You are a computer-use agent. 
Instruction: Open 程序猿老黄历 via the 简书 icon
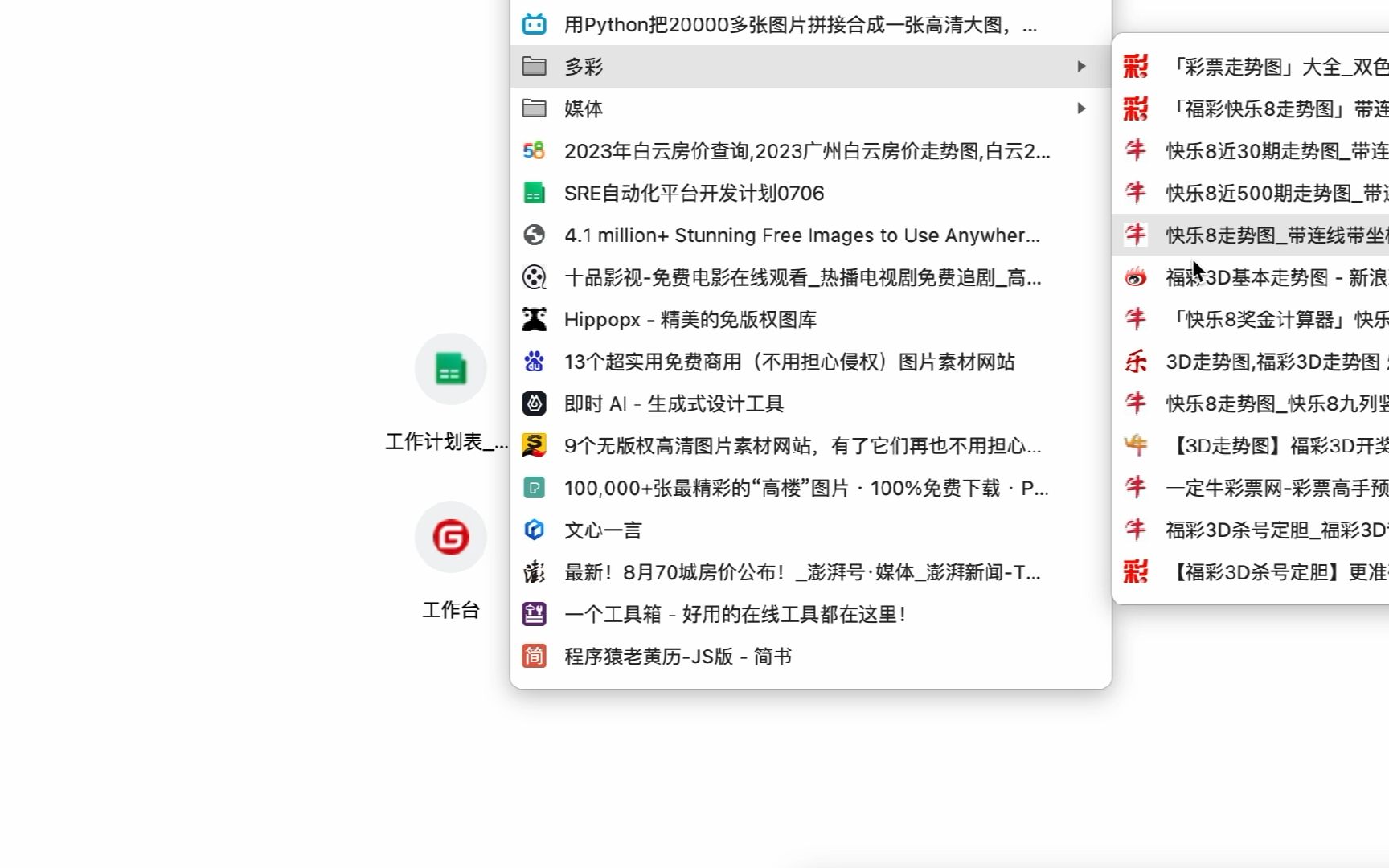533,655
